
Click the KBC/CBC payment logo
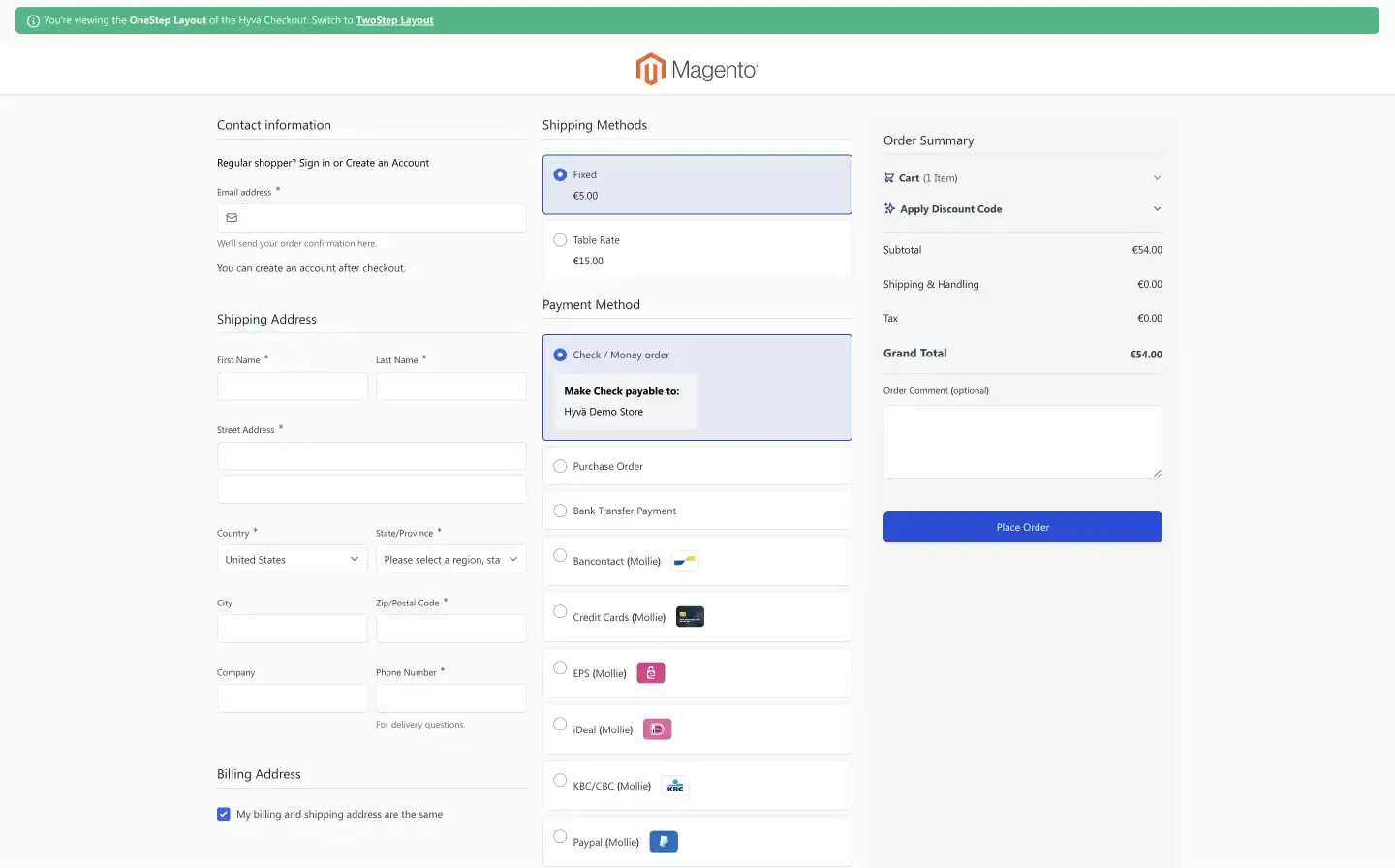(675, 785)
